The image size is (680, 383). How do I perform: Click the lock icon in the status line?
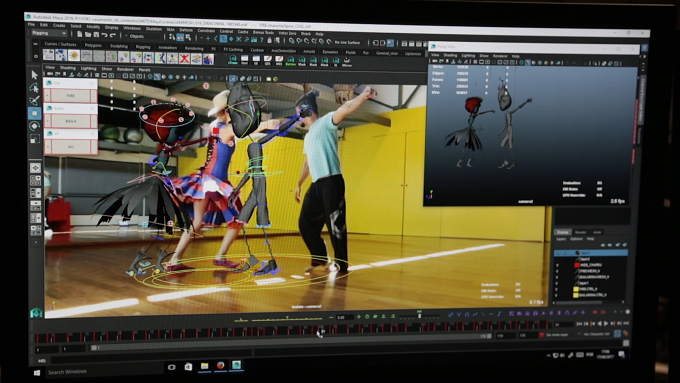(x=269, y=40)
